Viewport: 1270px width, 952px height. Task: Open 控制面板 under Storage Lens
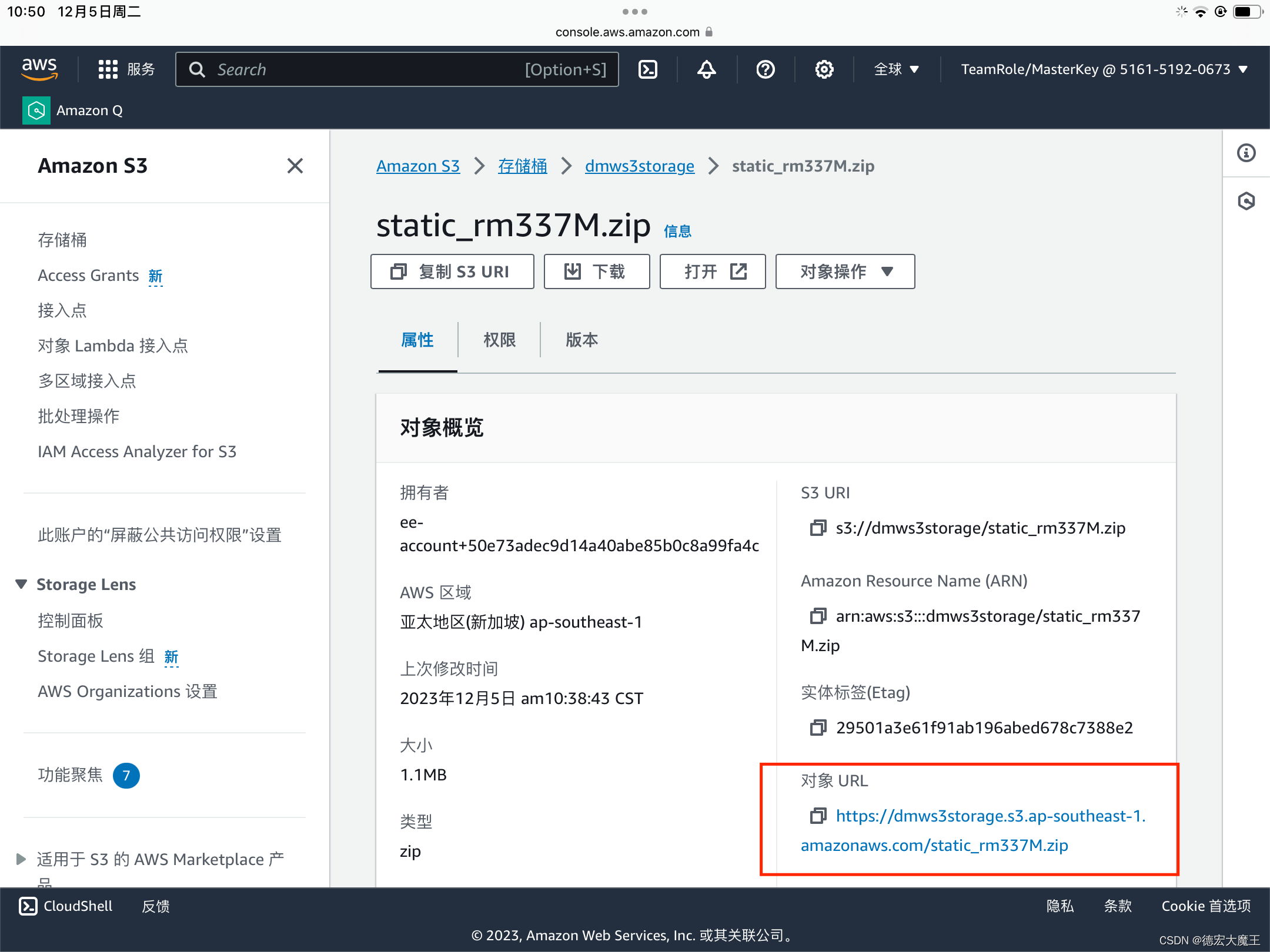[71, 621]
